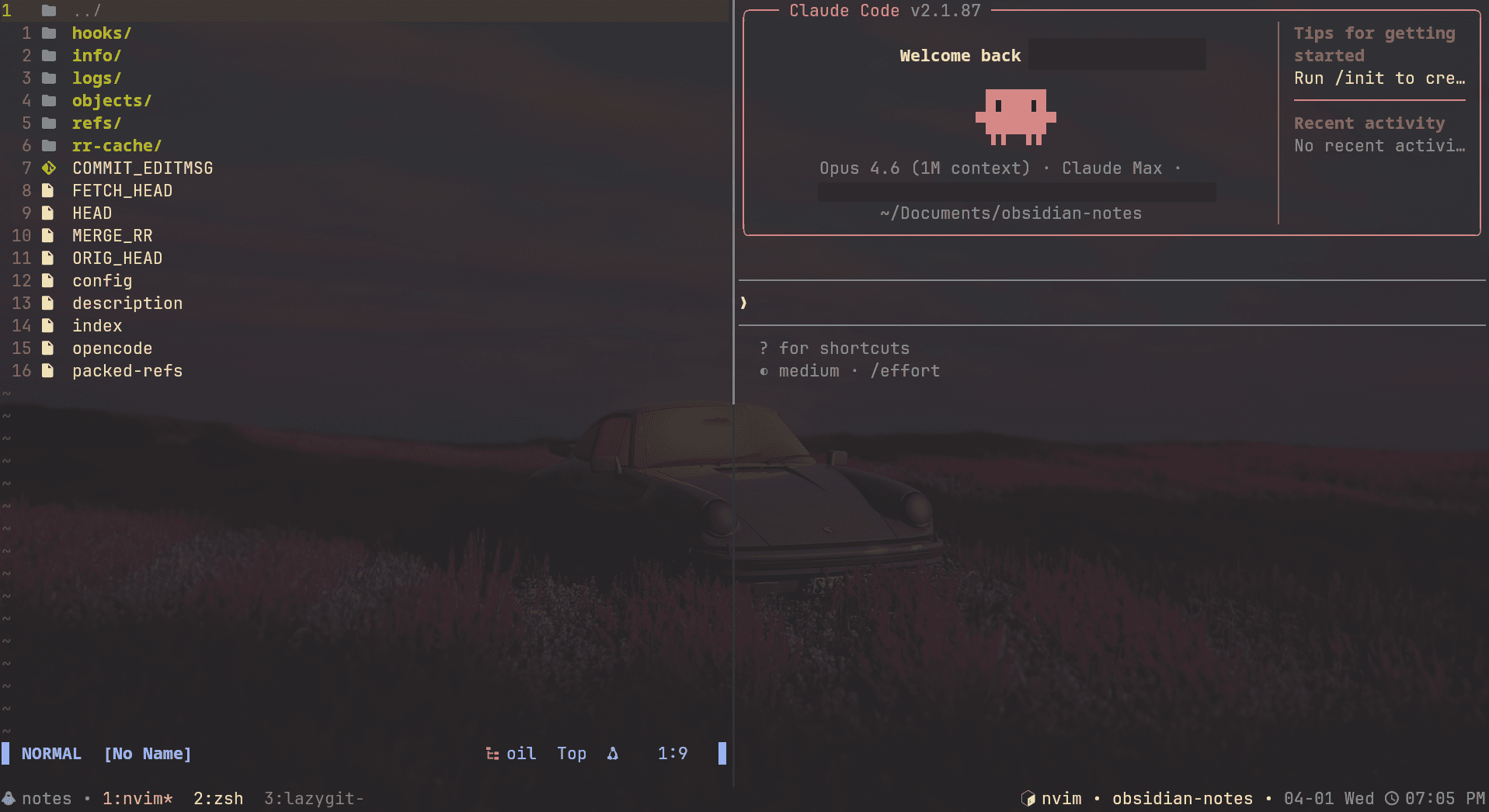Click the oil filetype icon in statusline
This screenshot has height=812, width=1489.
[492, 754]
